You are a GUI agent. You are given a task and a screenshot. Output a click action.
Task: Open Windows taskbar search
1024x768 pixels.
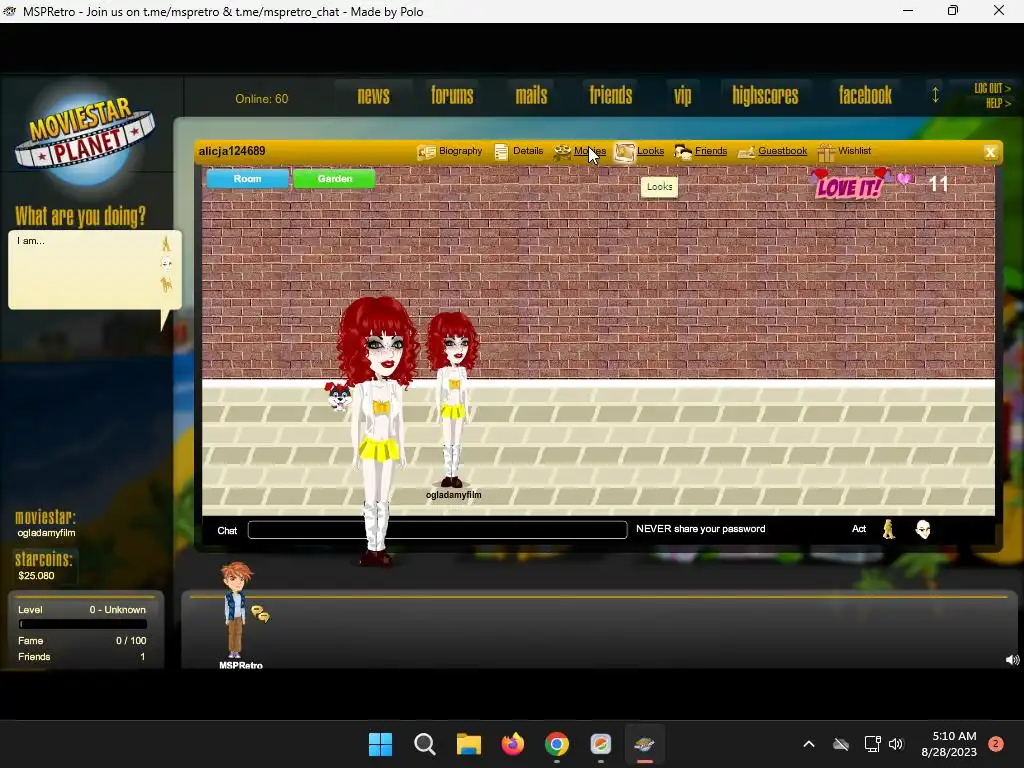[424, 744]
